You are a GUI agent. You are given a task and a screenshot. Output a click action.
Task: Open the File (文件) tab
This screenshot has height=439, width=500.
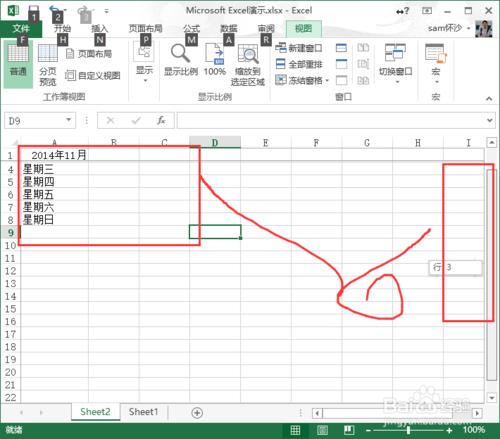pos(21,29)
